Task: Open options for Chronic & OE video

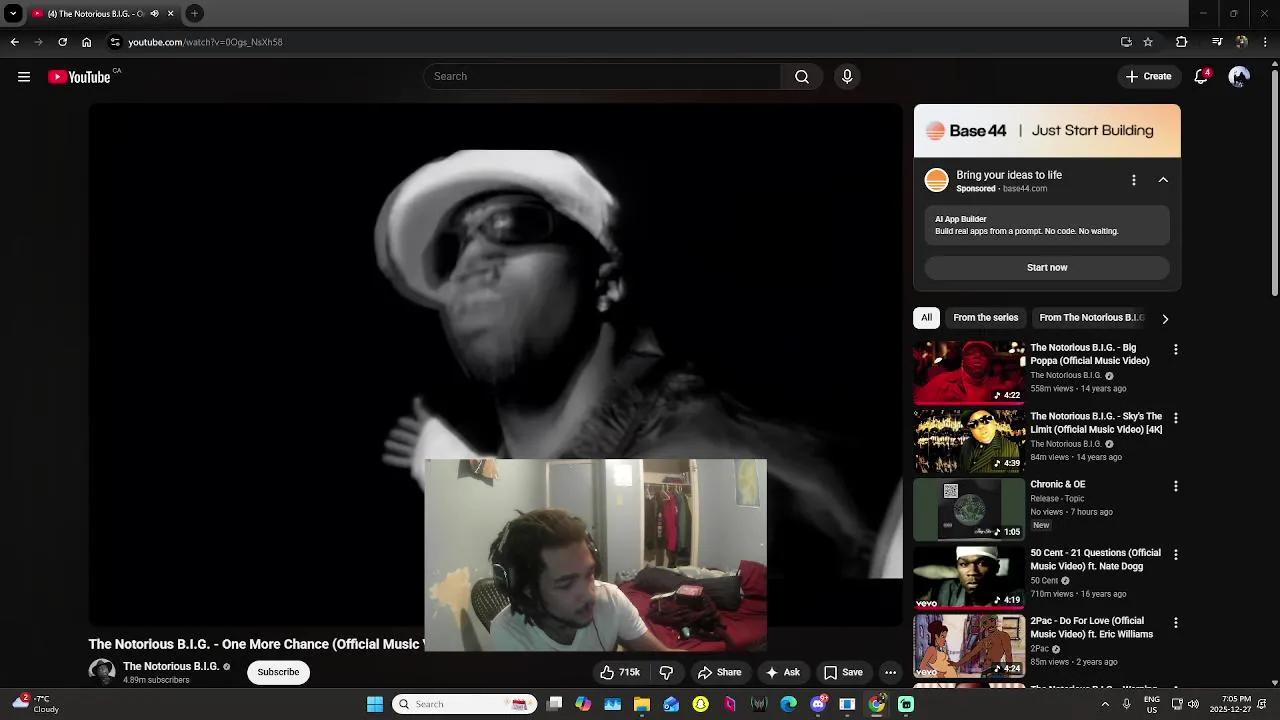Action: (1175, 486)
